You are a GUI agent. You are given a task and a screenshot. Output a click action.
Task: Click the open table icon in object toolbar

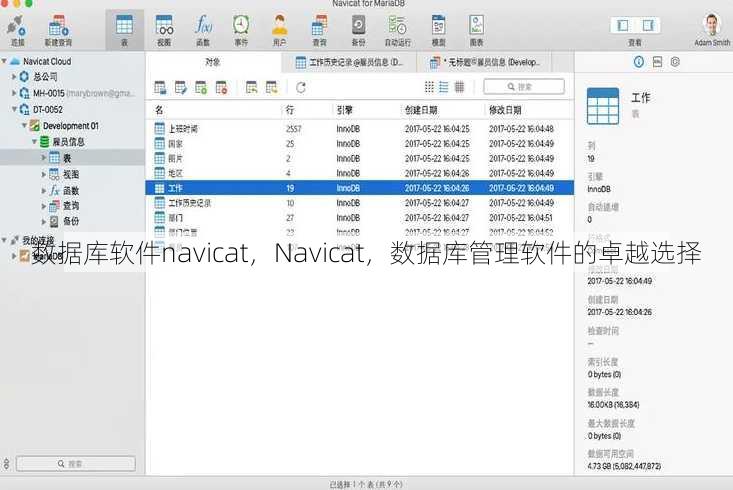[160, 87]
